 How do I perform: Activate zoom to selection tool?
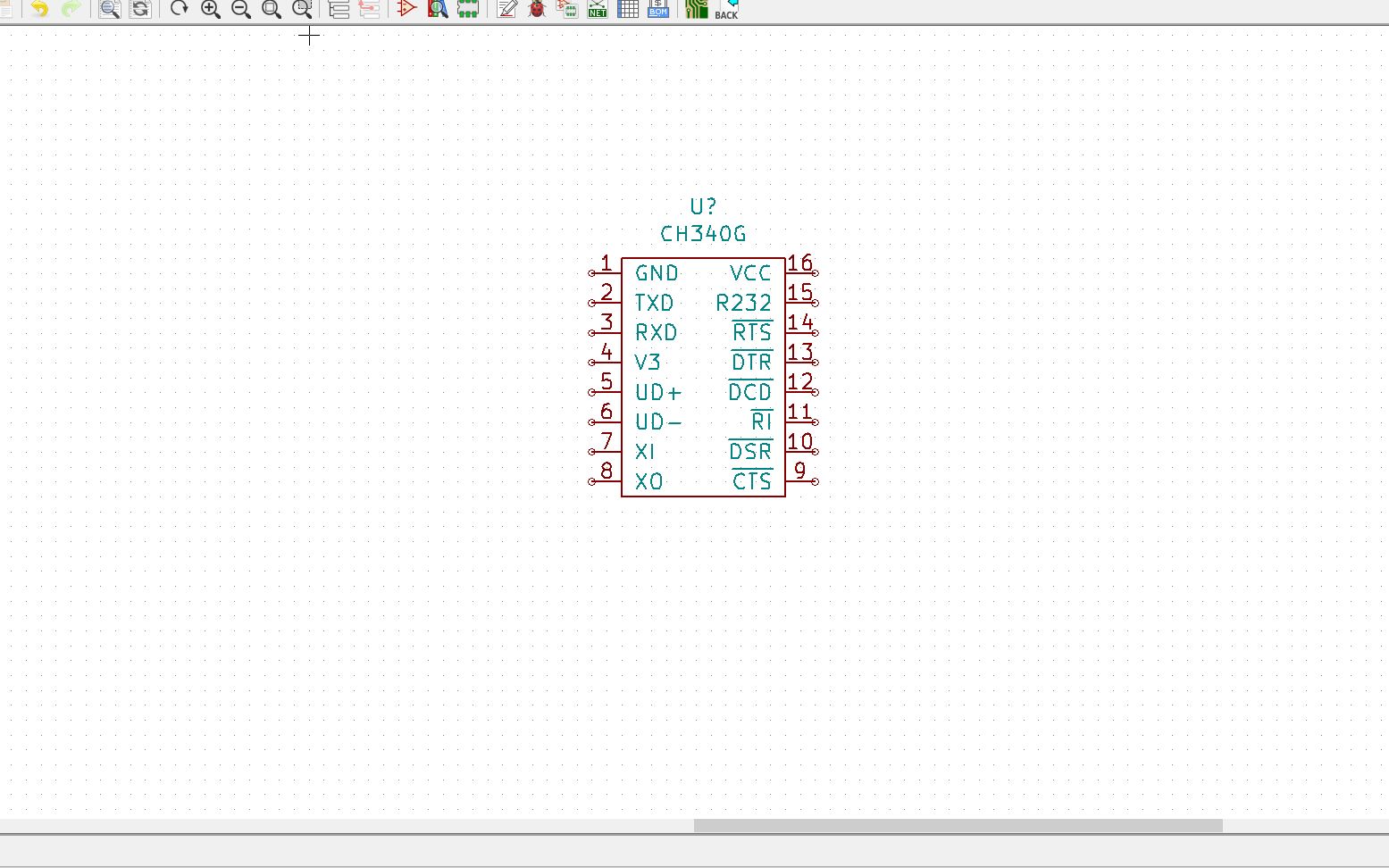click(303, 9)
